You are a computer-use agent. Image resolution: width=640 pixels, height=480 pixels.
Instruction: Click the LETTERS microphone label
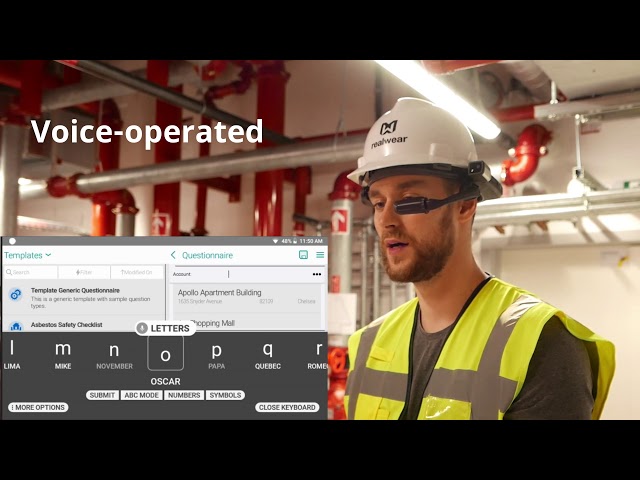(x=165, y=328)
